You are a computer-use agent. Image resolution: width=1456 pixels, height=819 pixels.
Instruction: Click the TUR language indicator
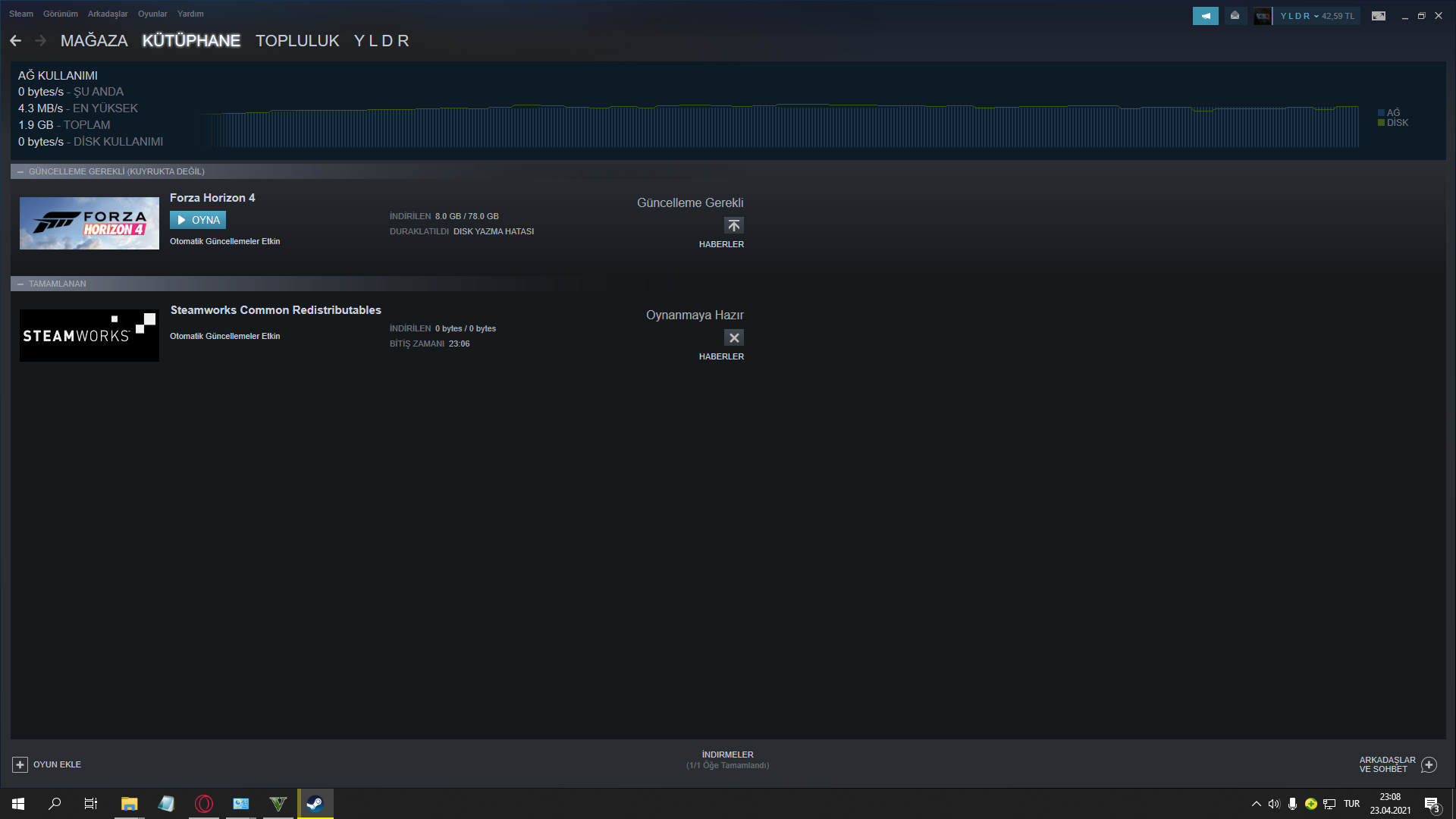pyautogui.click(x=1351, y=804)
